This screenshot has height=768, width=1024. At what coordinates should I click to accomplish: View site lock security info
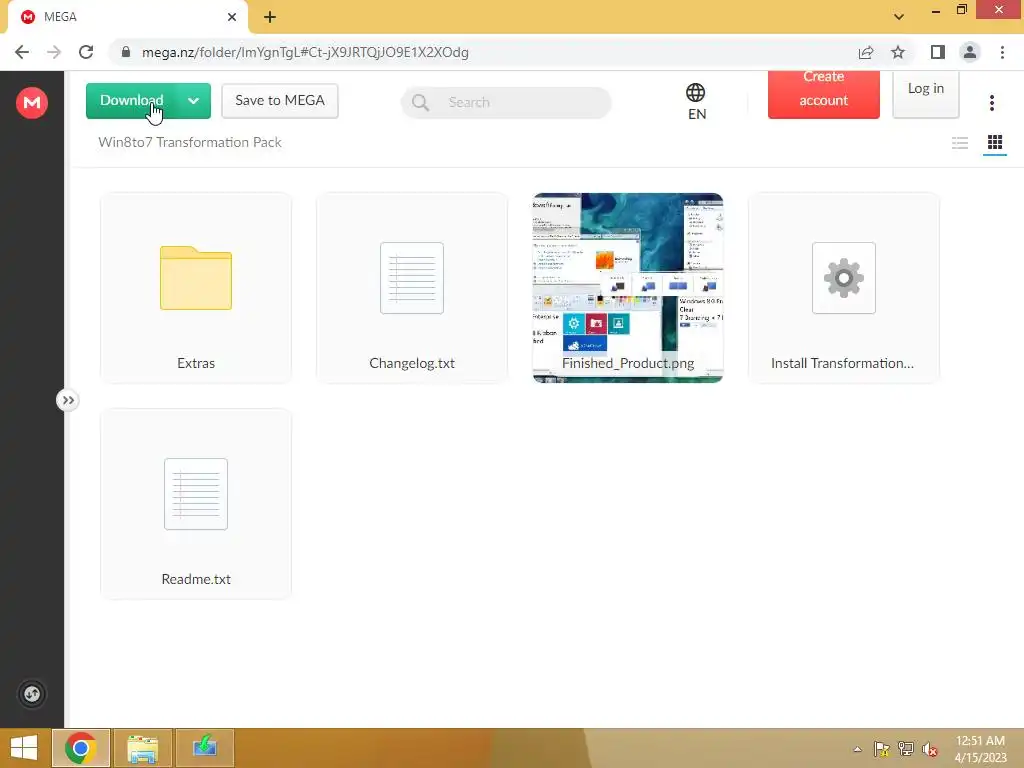(x=126, y=52)
